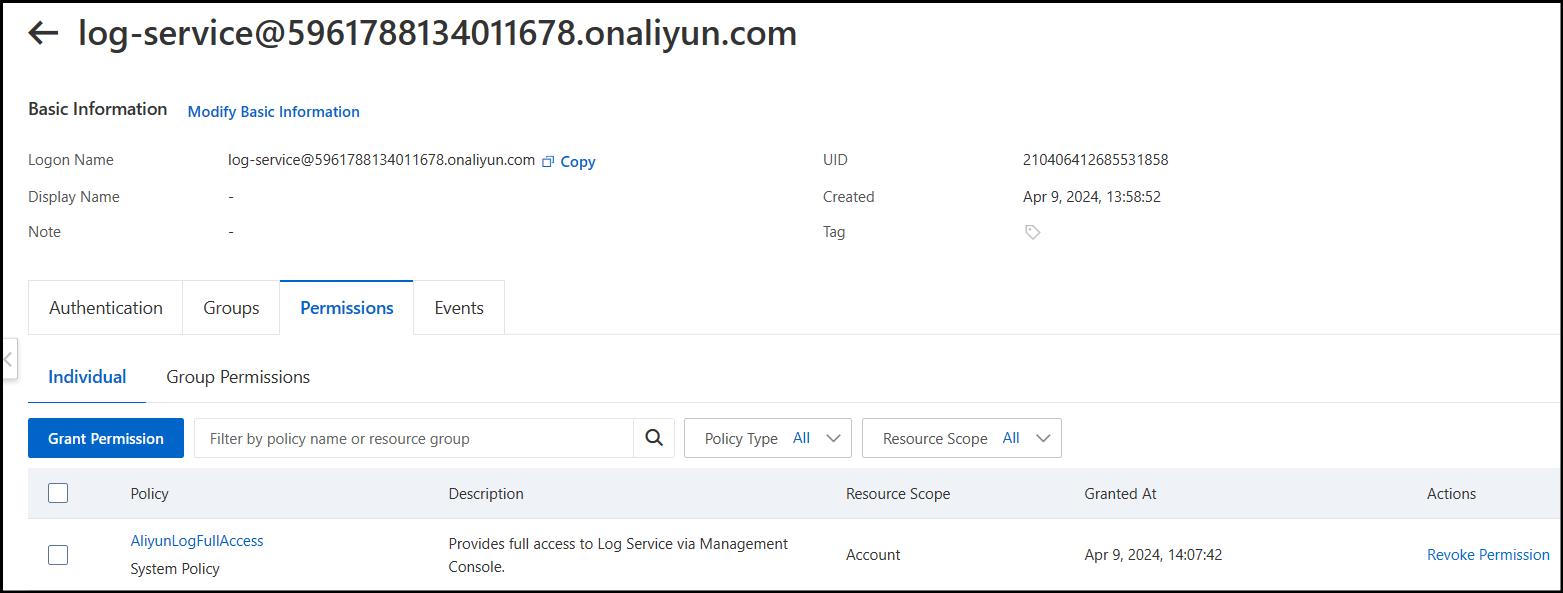Image resolution: width=1563 pixels, height=593 pixels.
Task: Select the Individual sub-tab
Action: 87,377
